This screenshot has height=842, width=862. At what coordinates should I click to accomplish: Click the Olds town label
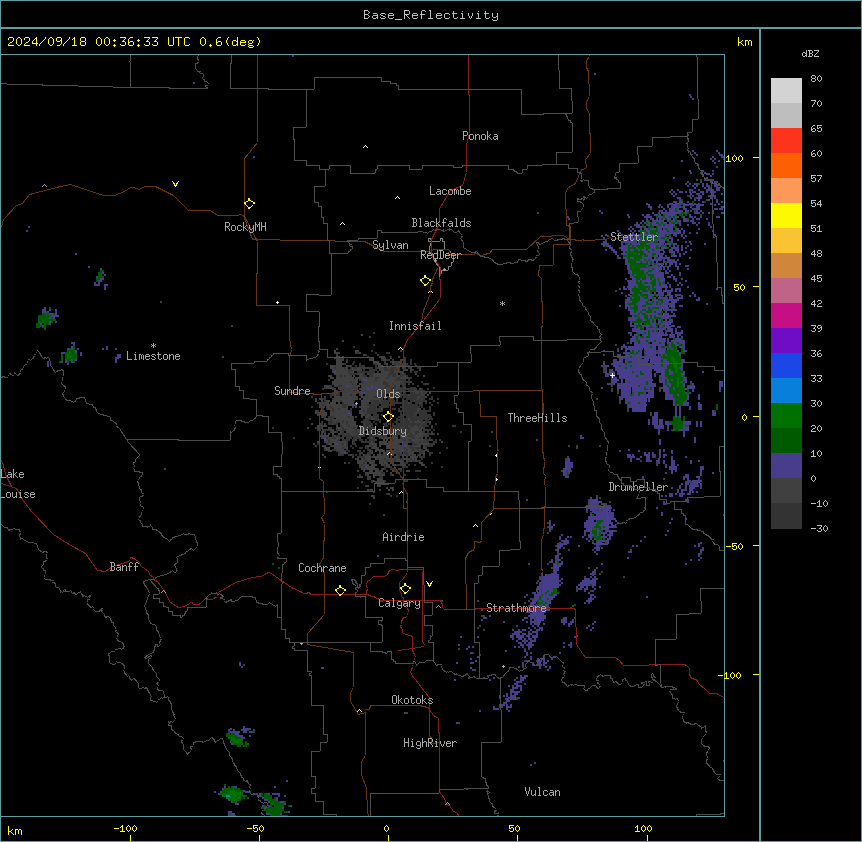click(388, 394)
